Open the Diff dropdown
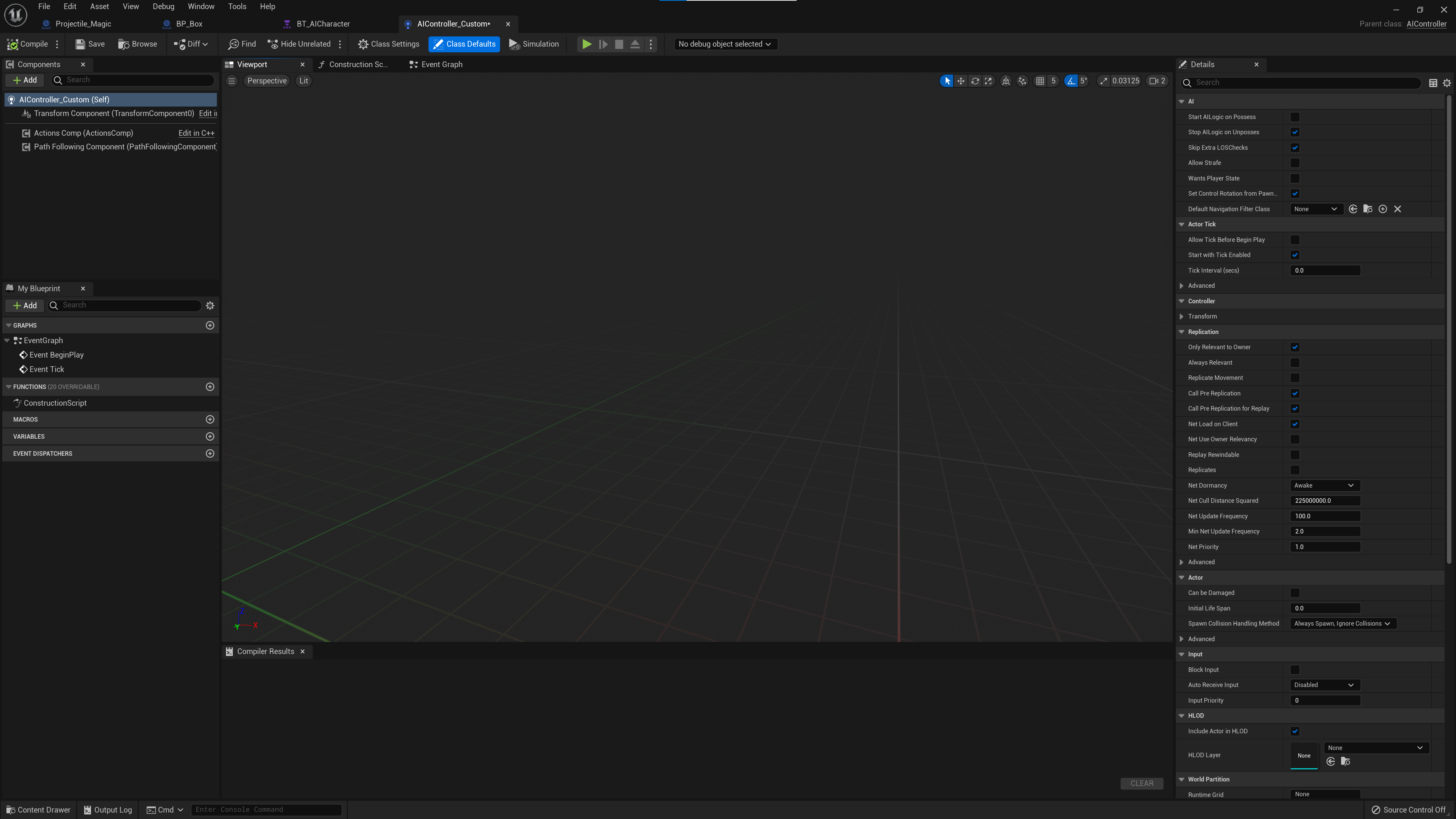Screen dimensions: 1456x819 tap(191, 44)
